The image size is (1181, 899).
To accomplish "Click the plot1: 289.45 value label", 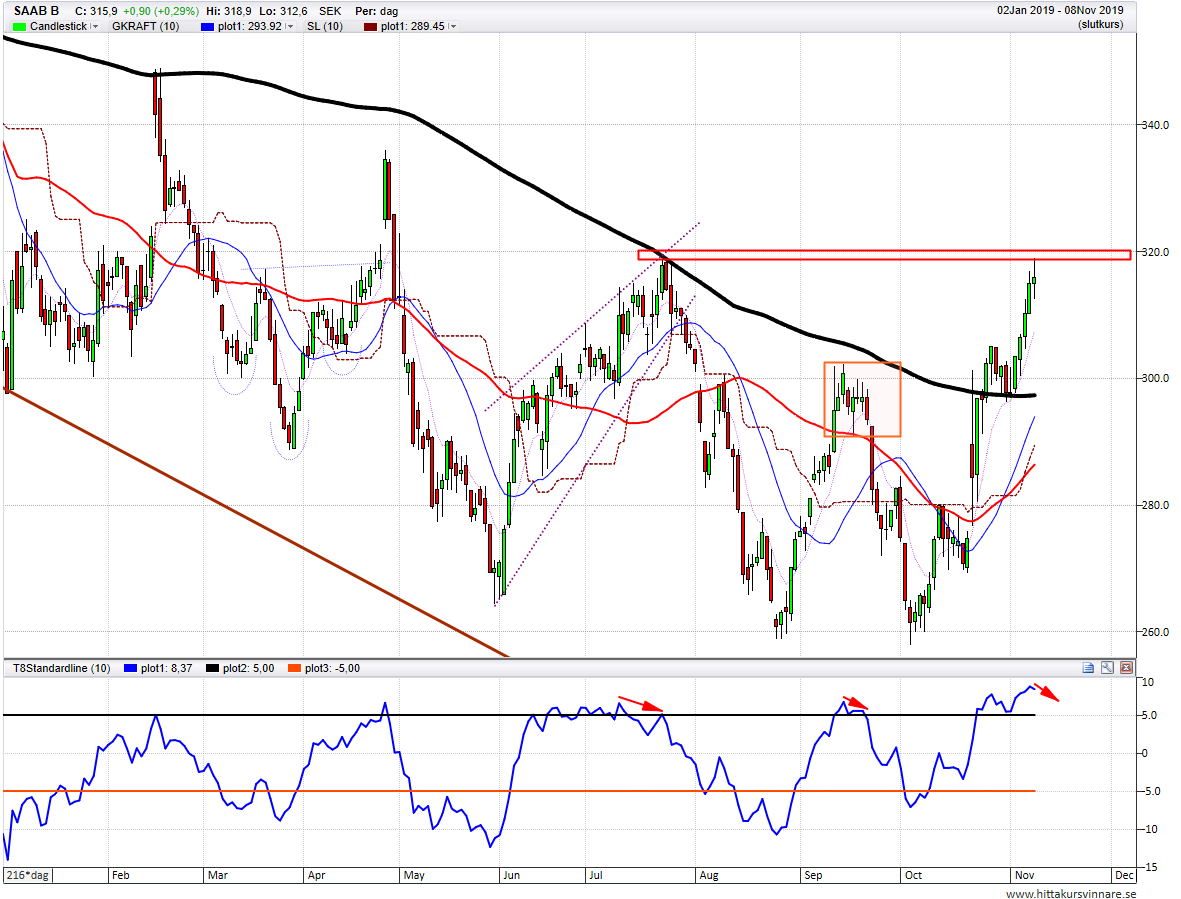I will pos(413,26).
